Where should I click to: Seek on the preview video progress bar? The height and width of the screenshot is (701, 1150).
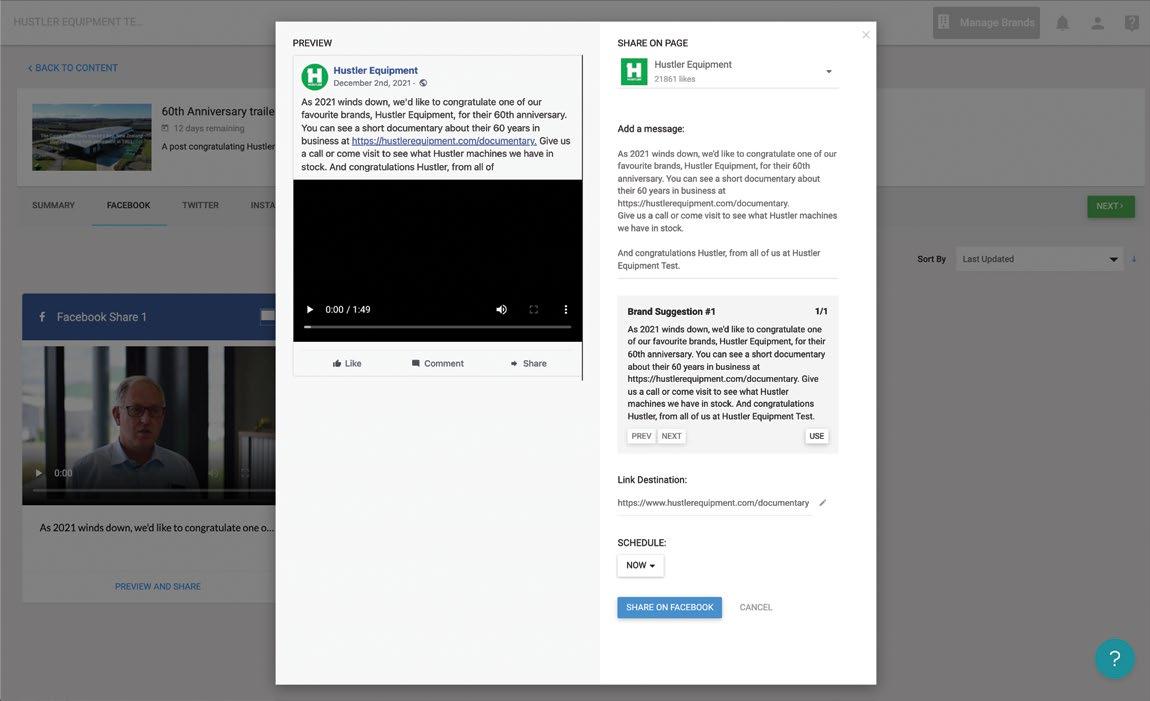438,327
